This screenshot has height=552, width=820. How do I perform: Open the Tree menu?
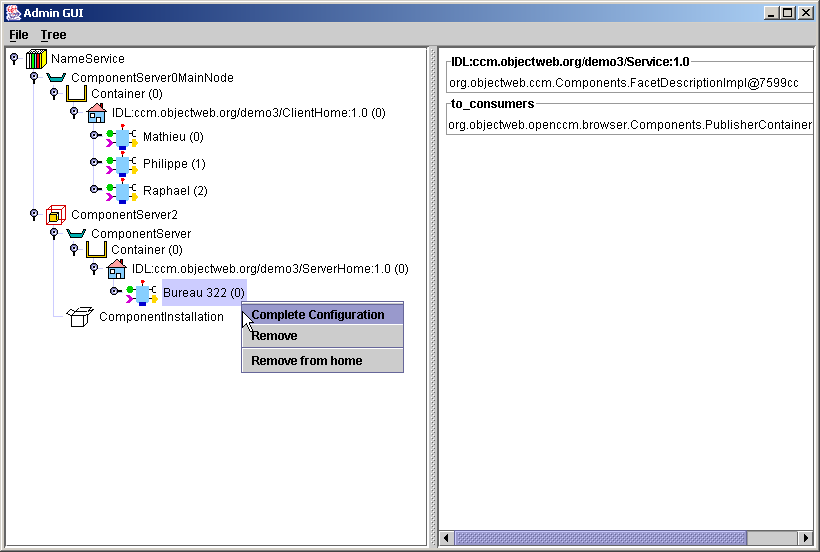pos(53,35)
